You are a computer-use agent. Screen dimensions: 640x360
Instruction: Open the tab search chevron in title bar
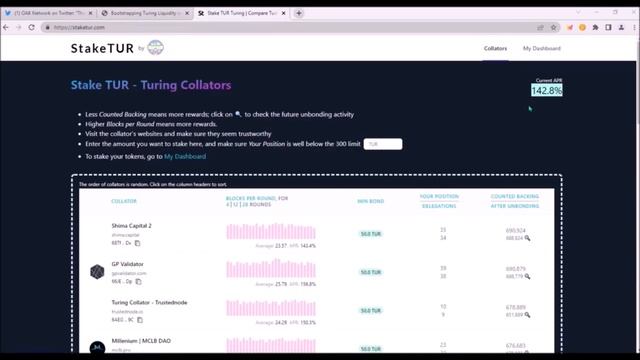[578, 12]
